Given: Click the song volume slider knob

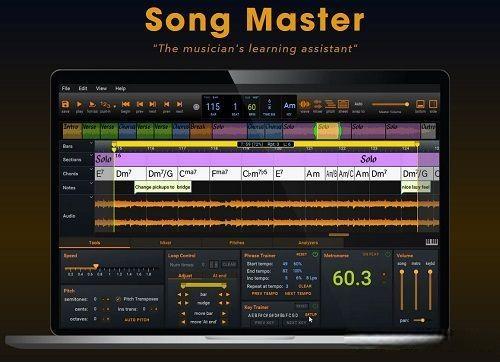Looking at the screenshot, I should pos(402,272).
